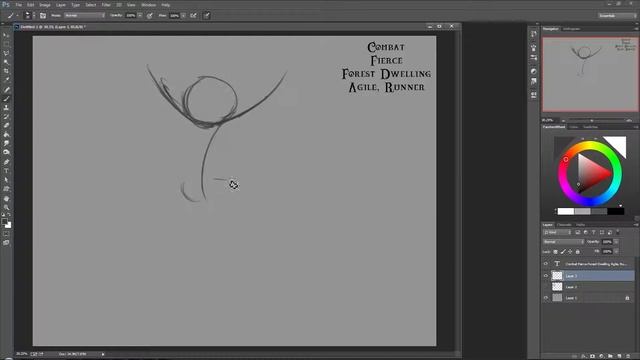Open the File menu
640x360 pixels.
18,5
